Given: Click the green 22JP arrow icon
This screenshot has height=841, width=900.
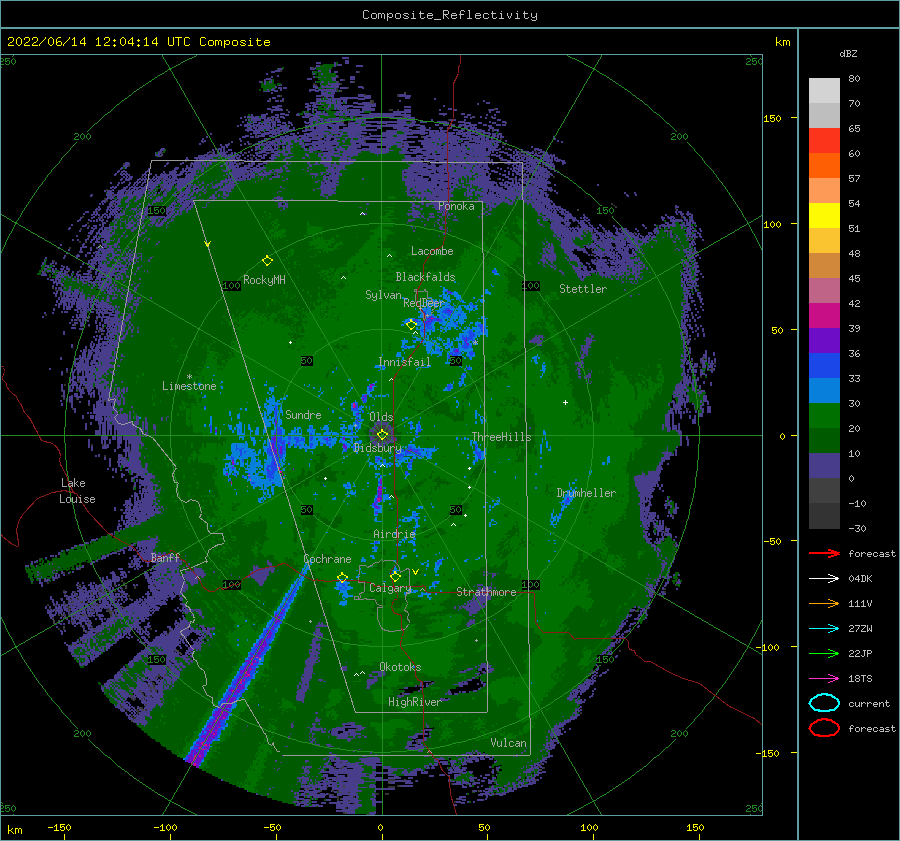Looking at the screenshot, I should 824,653.
